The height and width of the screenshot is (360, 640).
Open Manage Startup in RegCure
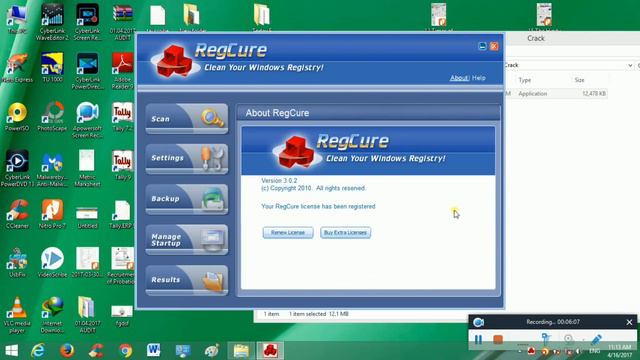click(x=187, y=240)
